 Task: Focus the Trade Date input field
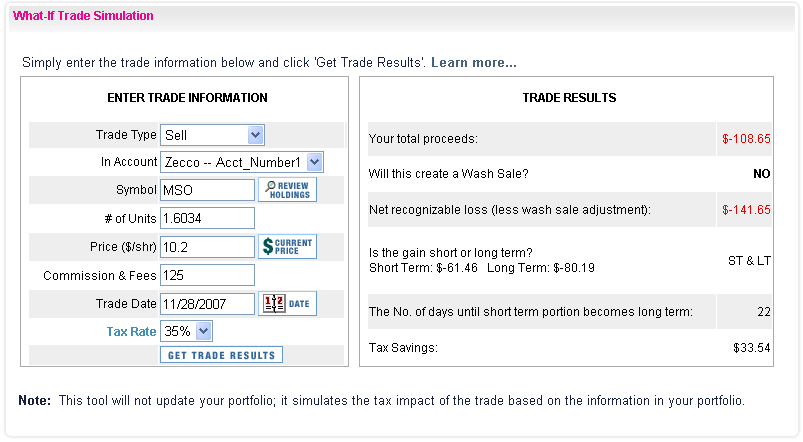[207, 304]
